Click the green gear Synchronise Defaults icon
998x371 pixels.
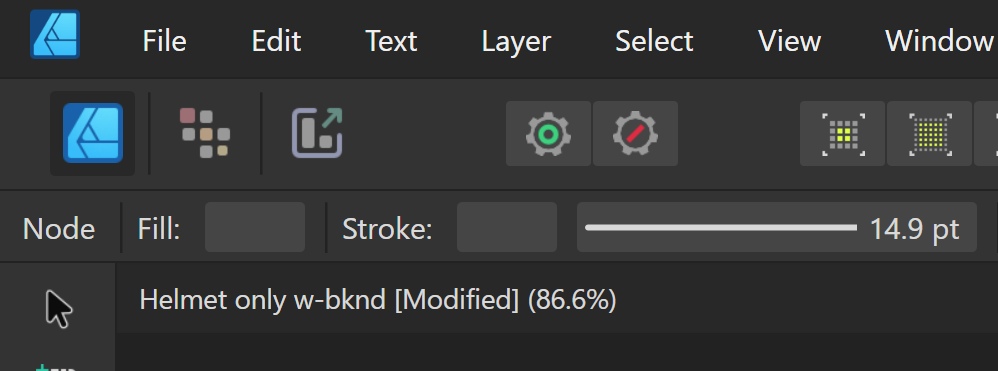tap(548, 134)
